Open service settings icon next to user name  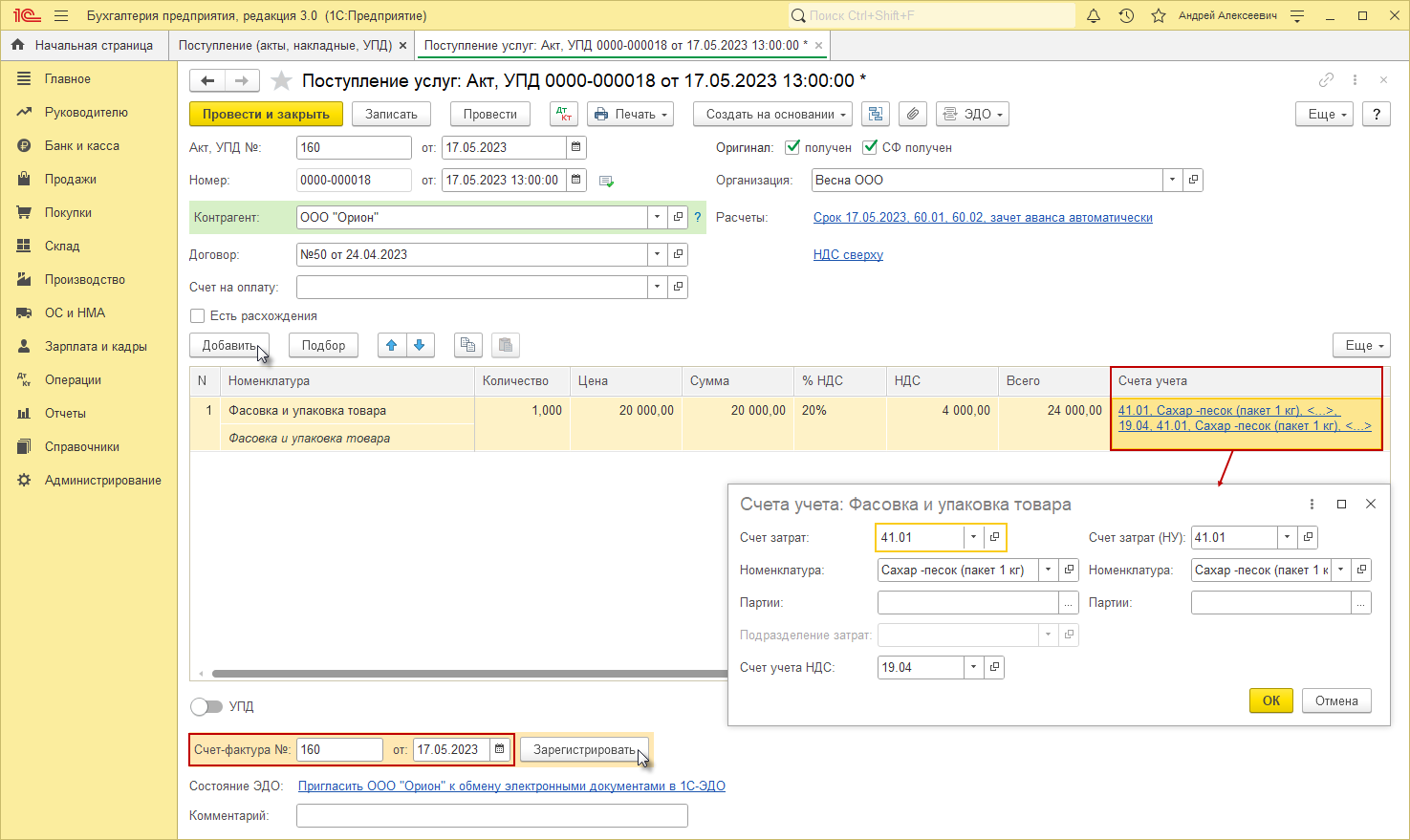1297,15
